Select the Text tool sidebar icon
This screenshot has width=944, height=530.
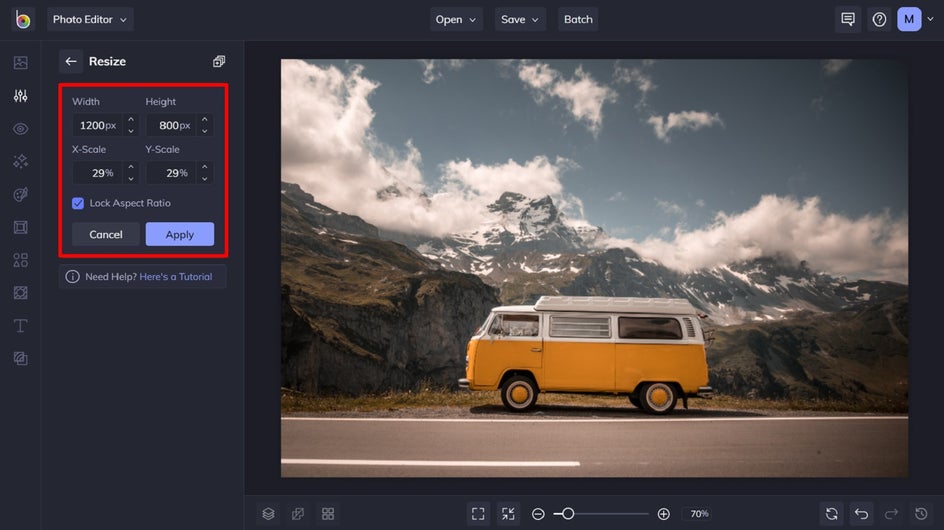[x=20, y=326]
